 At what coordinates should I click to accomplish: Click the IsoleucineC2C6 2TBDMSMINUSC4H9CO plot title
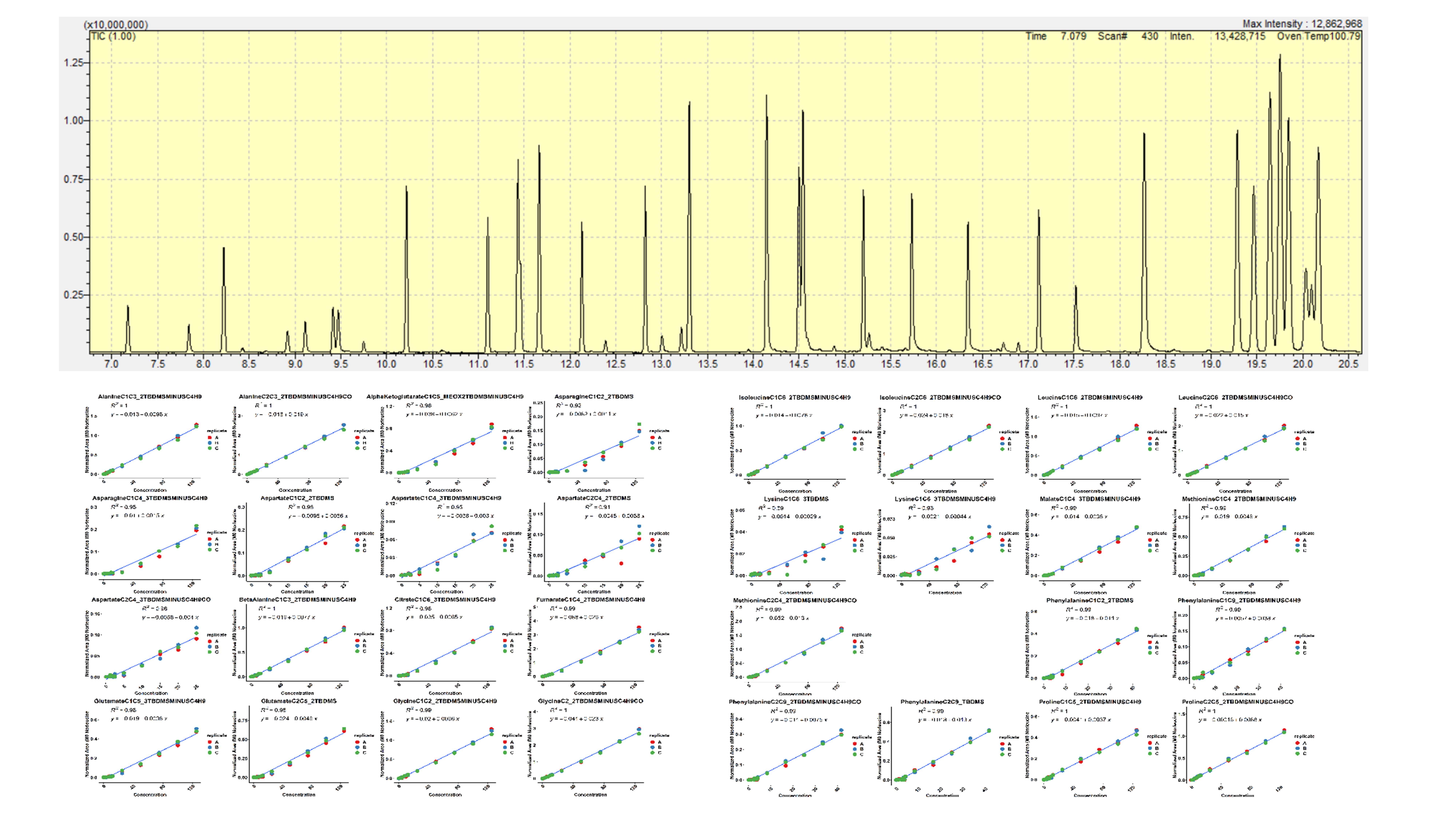coord(940,397)
